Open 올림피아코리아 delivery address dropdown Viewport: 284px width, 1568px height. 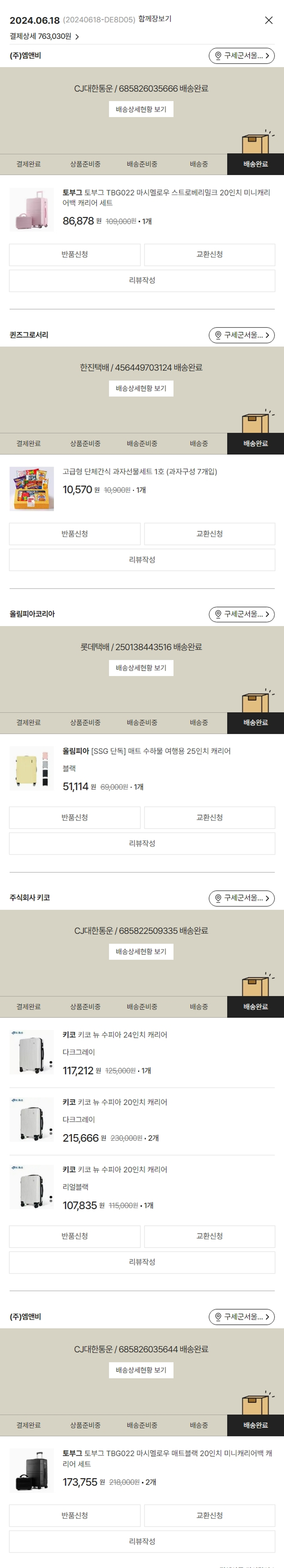point(242,614)
